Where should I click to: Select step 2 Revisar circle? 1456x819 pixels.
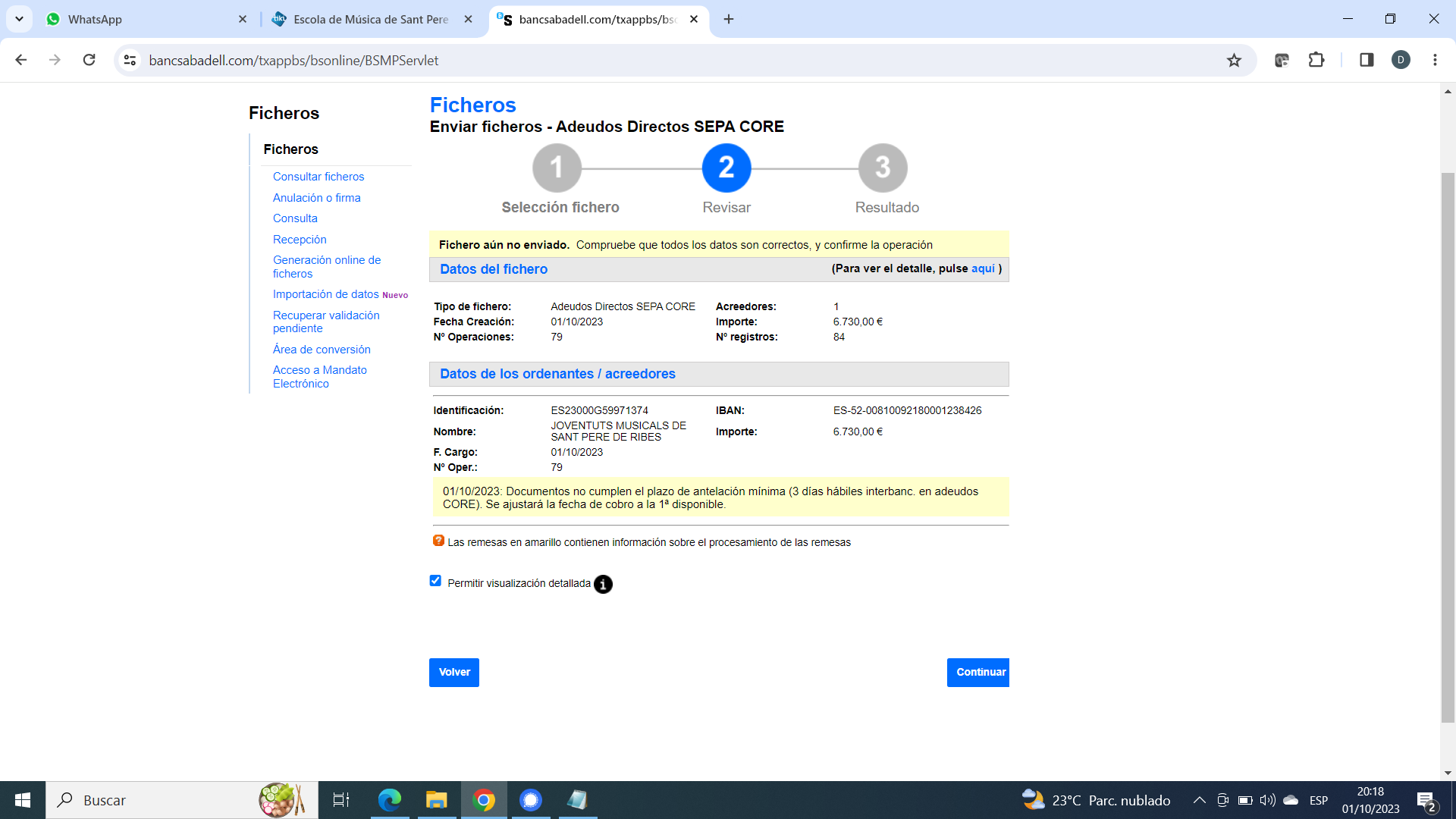click(x=726, y=168)
